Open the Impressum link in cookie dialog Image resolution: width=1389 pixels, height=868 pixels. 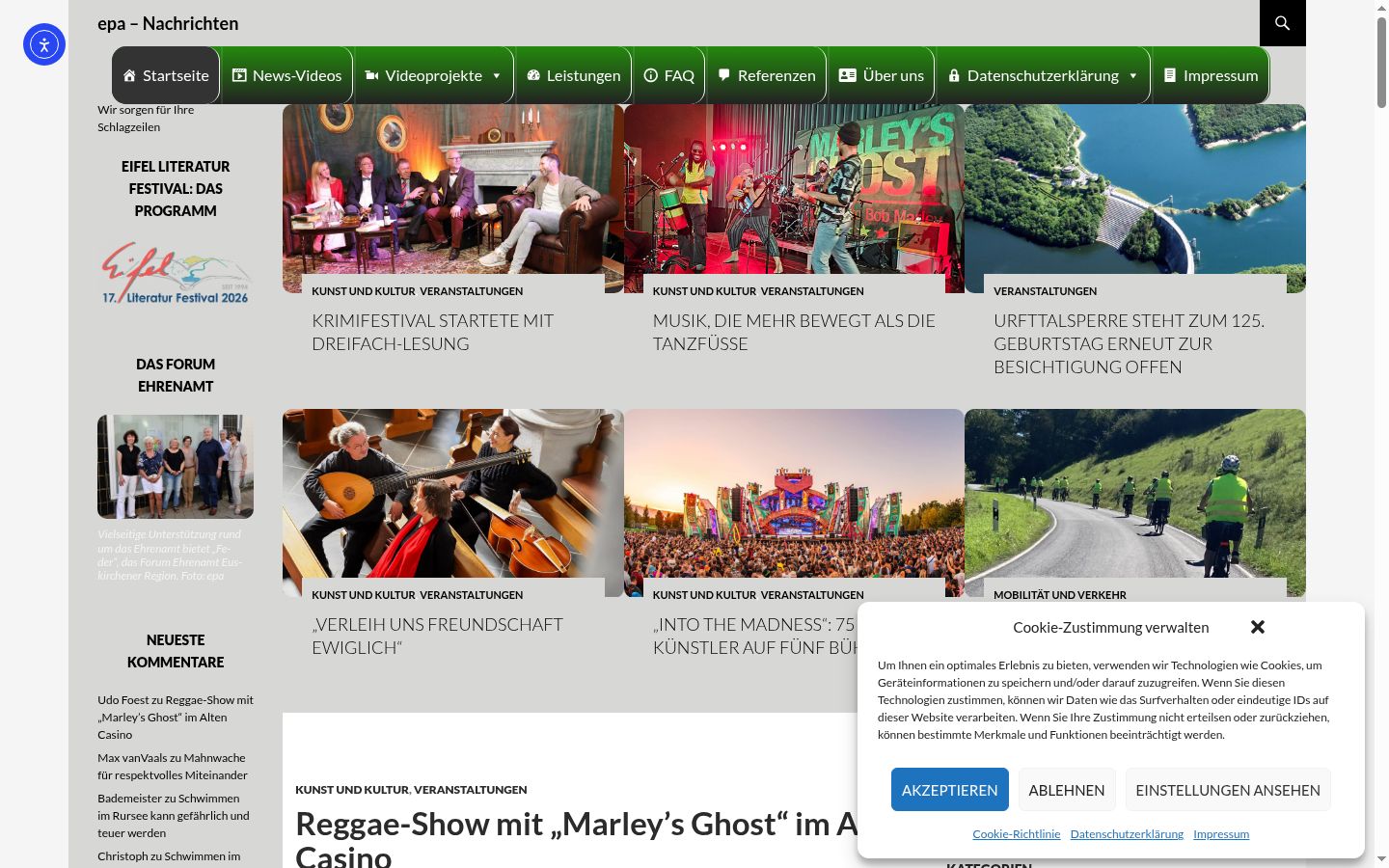point(1221,834)
